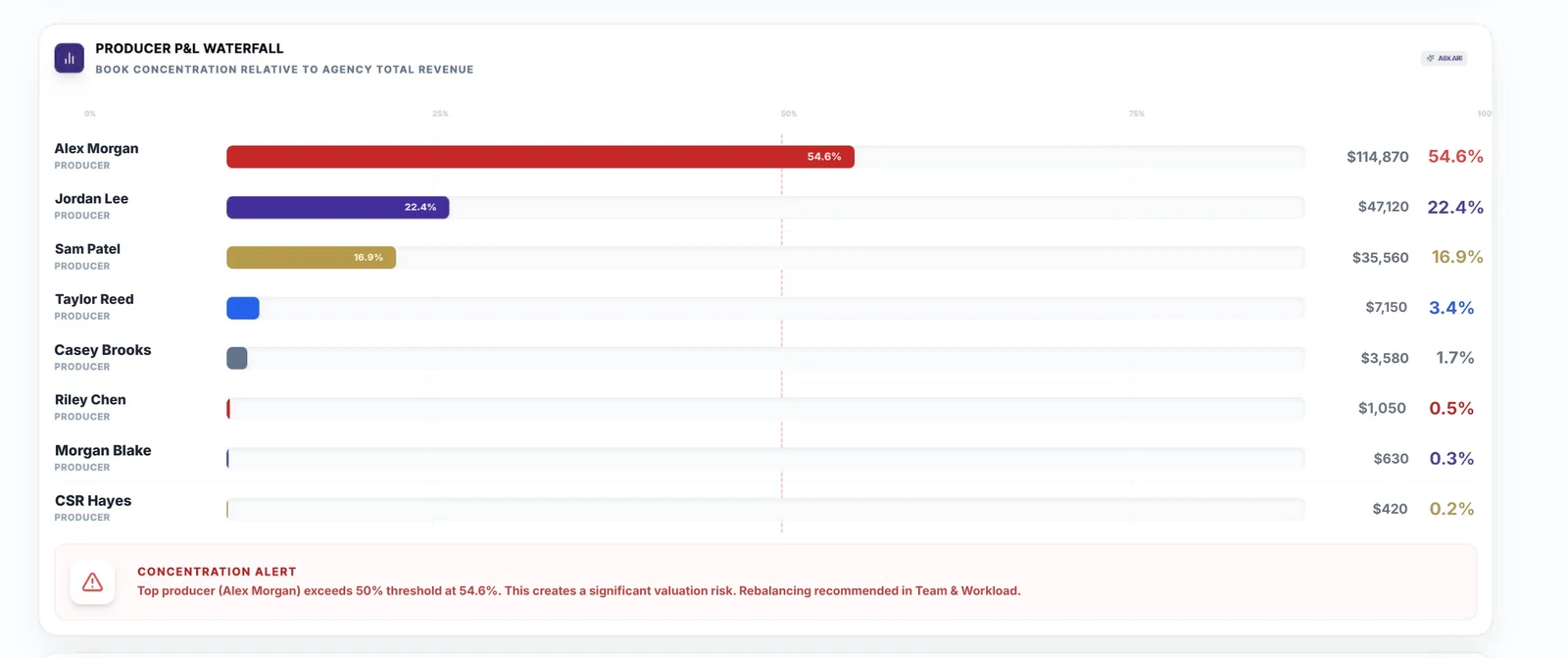
Task: Select the Jordan Lee producer name
Action: pyautogui.click(x=91, y=199)
